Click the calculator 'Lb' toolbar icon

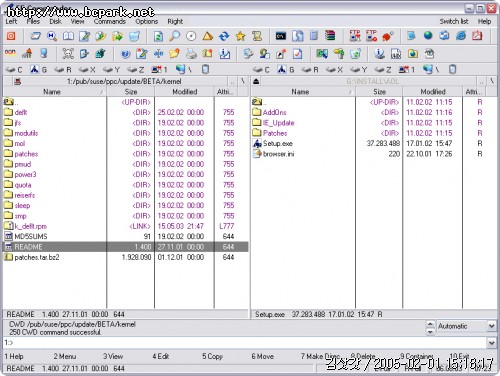tap(396, 54)
